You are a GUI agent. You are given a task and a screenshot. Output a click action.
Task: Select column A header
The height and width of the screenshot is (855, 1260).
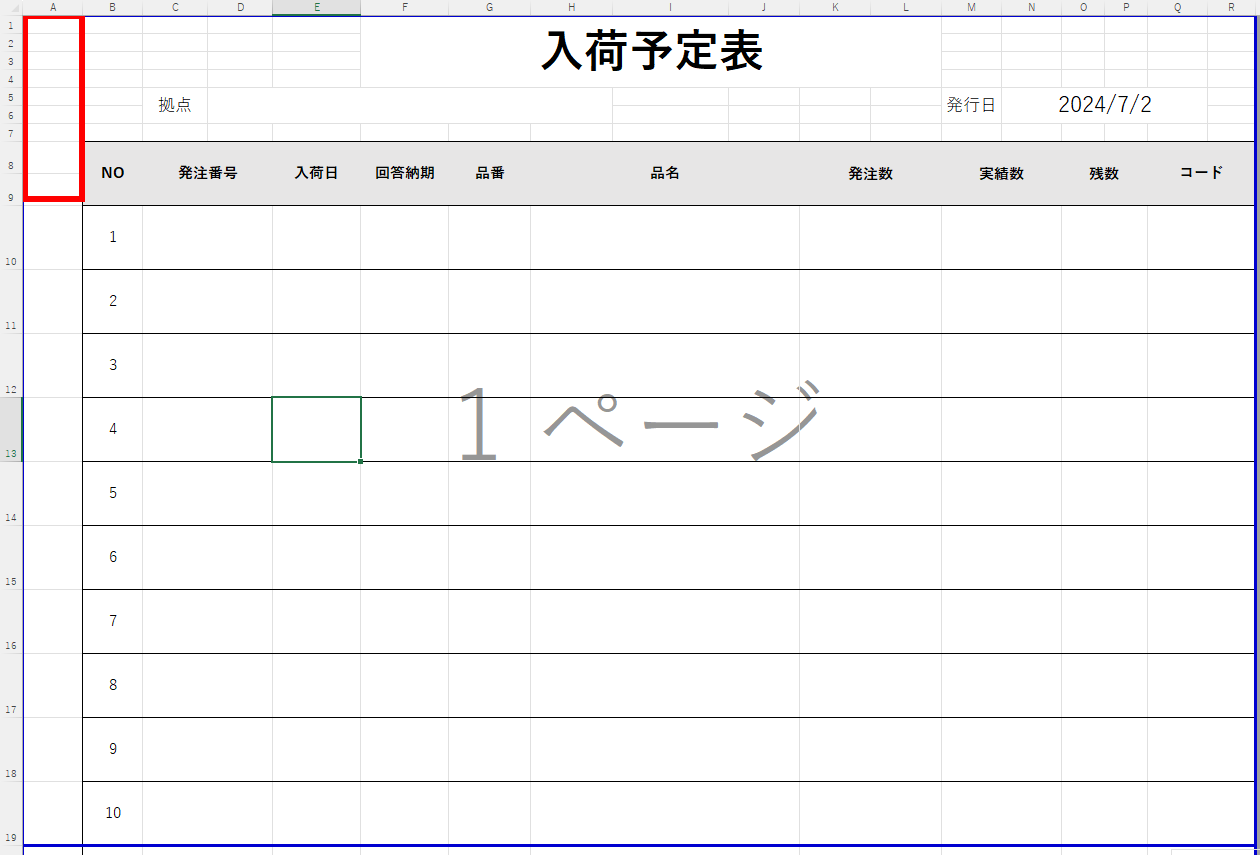(52, 8)
